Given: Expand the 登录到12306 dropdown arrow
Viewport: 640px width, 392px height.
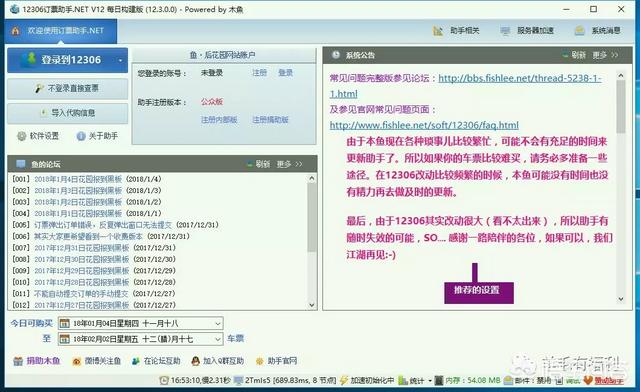Looking at the screenshot, I should (120, 60).
